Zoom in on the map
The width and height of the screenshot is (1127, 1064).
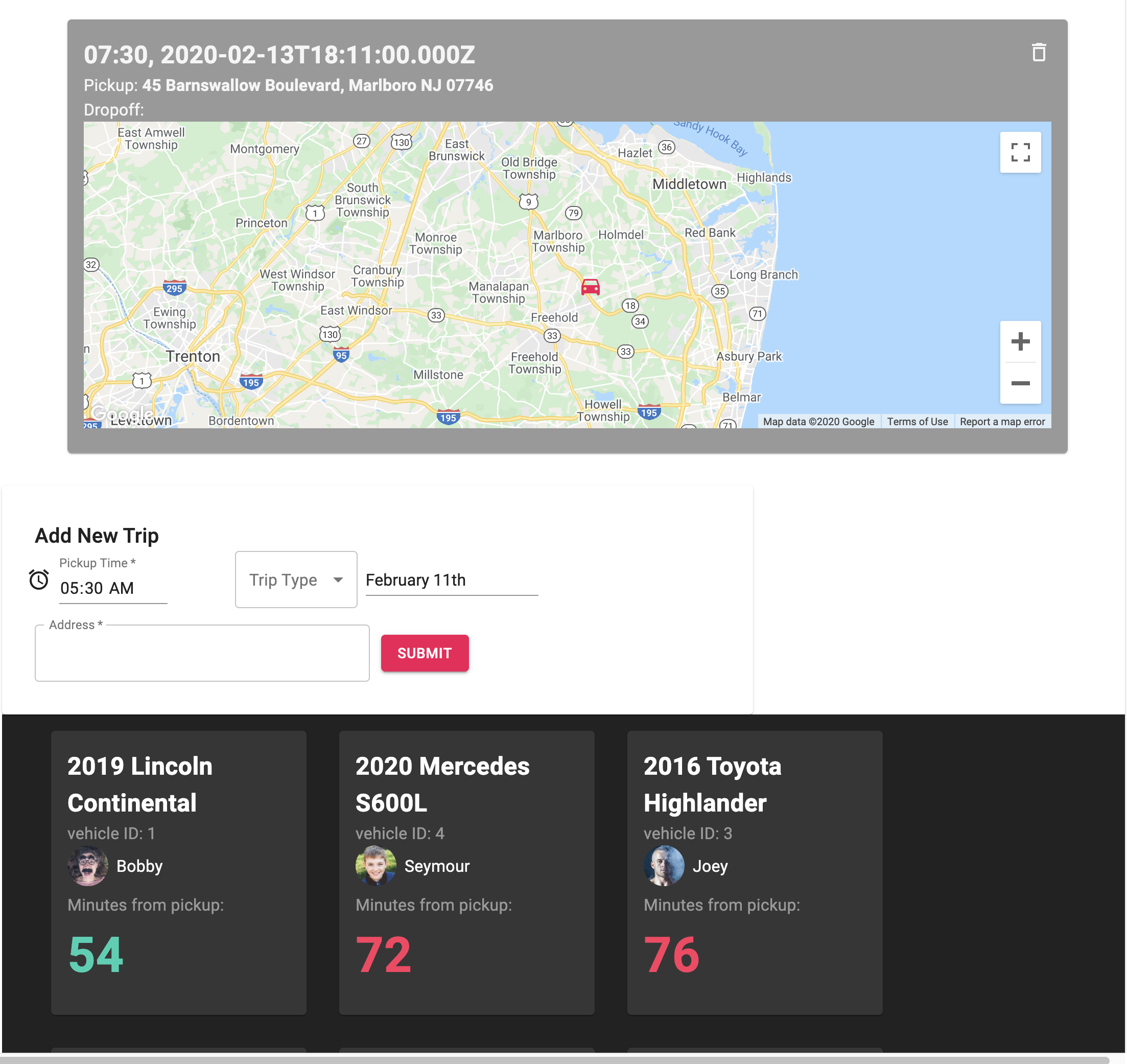pos(1020,341)
